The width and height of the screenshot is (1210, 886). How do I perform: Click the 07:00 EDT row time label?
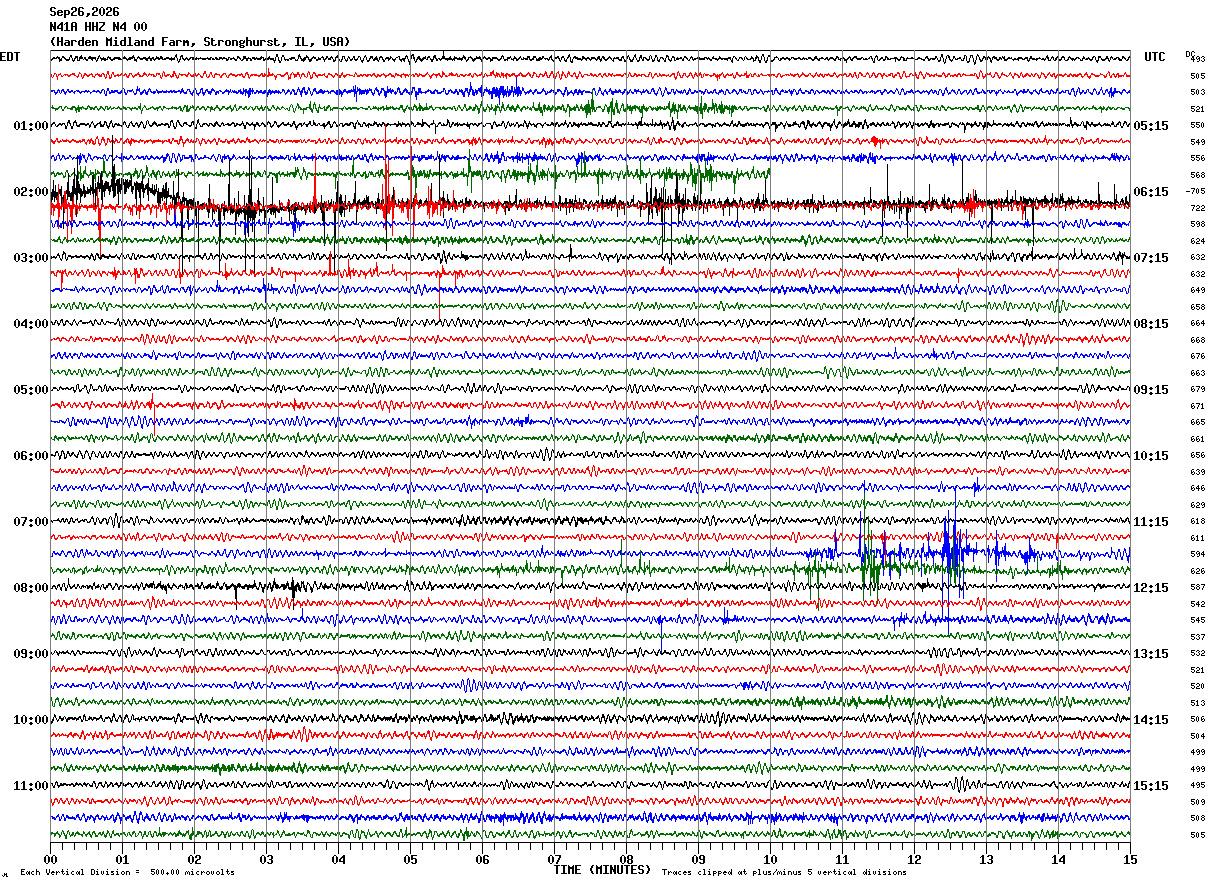click(30, 522)
